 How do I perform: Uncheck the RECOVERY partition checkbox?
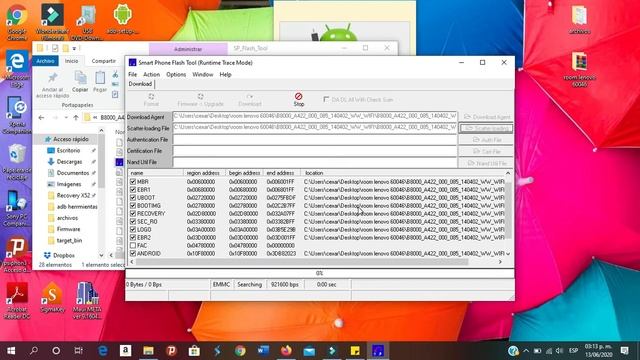coord(133,213)
